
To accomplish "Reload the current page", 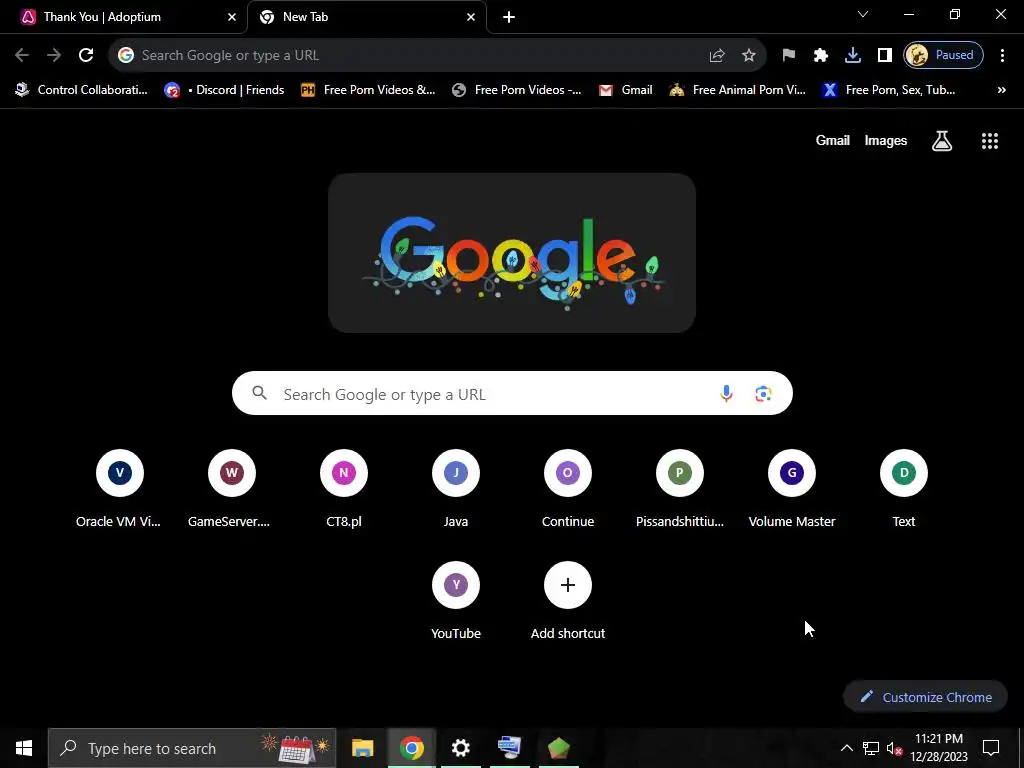I will click(86, 56).
